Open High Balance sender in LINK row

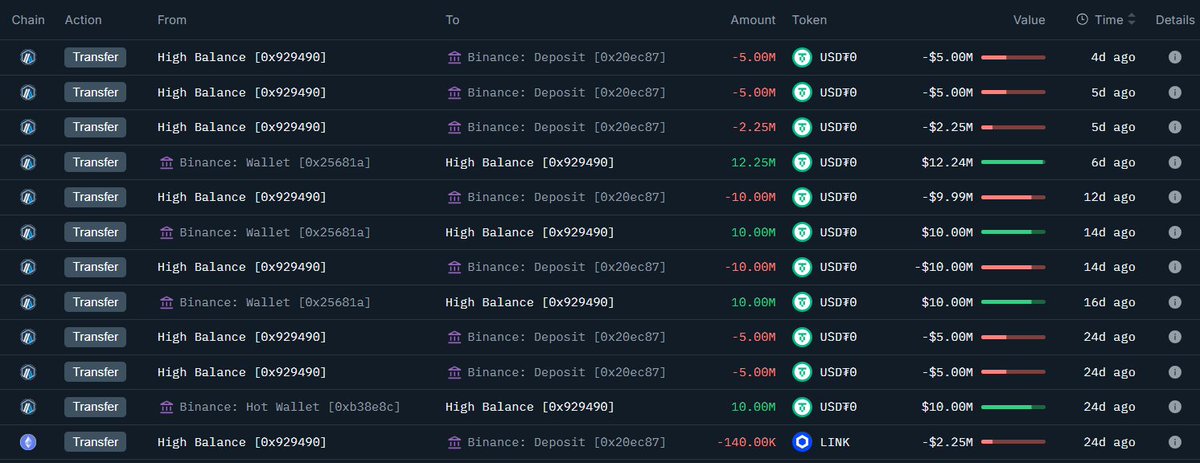pyautogui.click(x=242, y=443)
